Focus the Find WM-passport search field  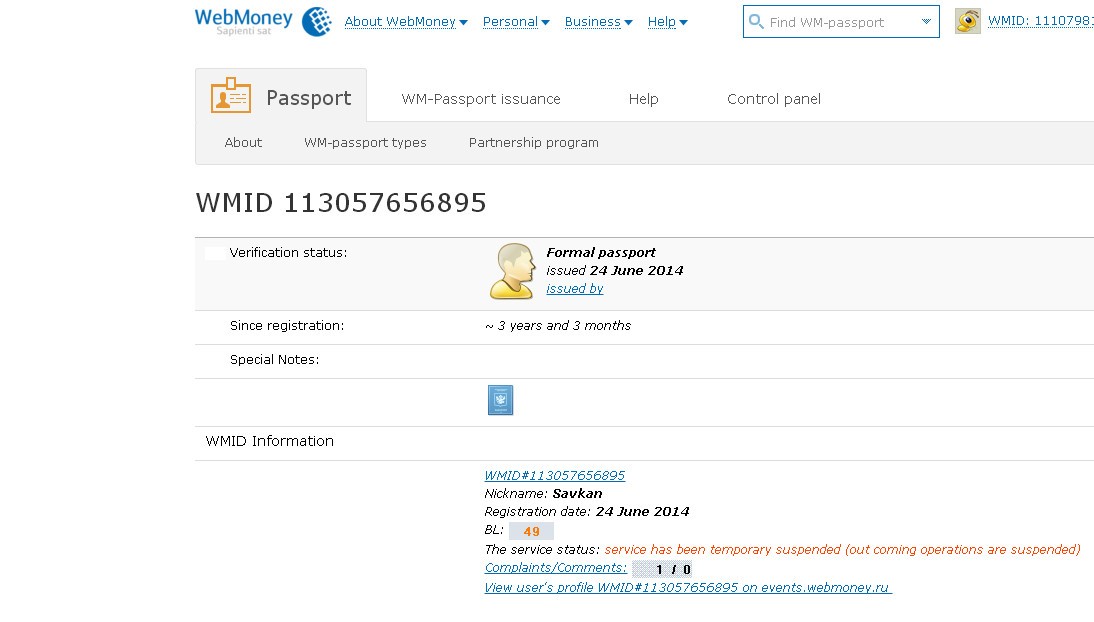click(x=840, y=22)
